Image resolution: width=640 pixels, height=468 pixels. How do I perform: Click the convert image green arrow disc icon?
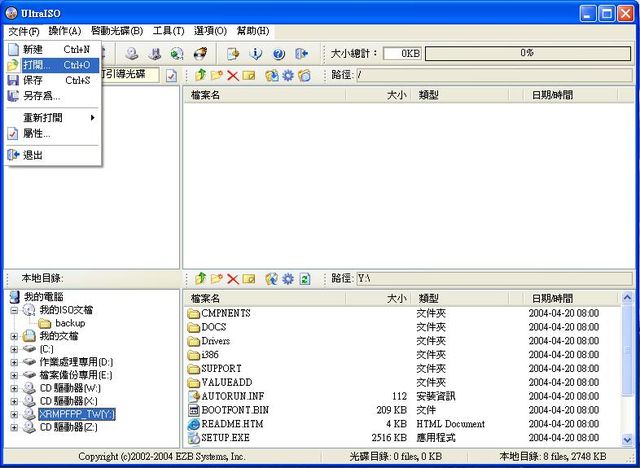(177, 53)
